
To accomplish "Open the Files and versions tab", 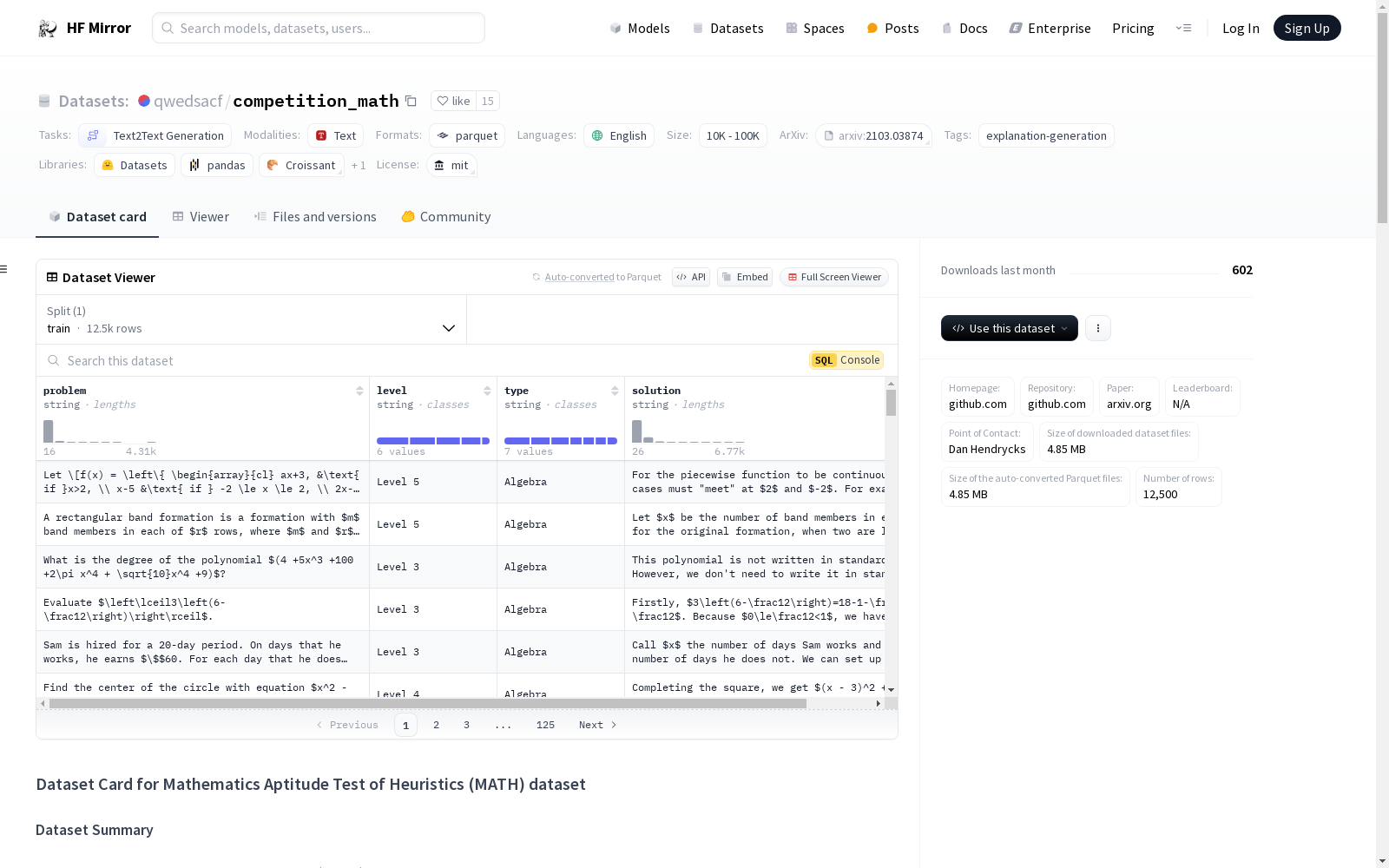I will point(315,217).
